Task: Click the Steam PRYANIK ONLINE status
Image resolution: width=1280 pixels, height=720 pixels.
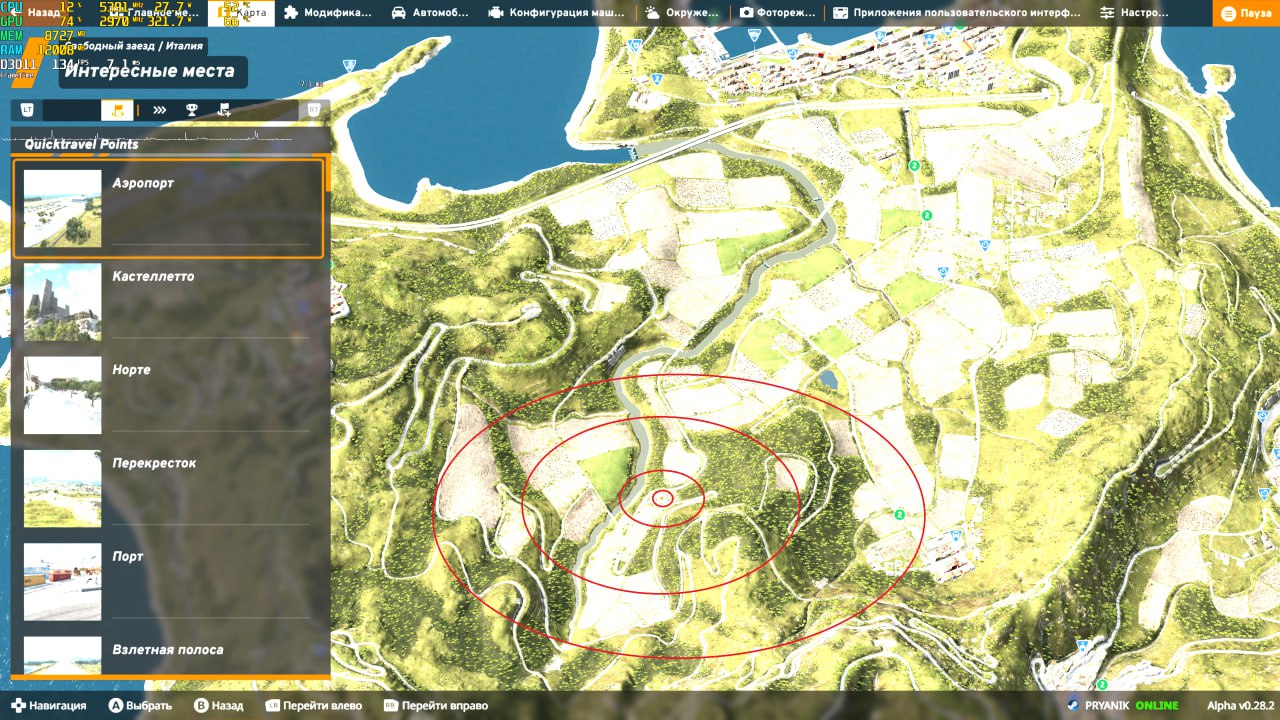Action: coord(1122,705)
